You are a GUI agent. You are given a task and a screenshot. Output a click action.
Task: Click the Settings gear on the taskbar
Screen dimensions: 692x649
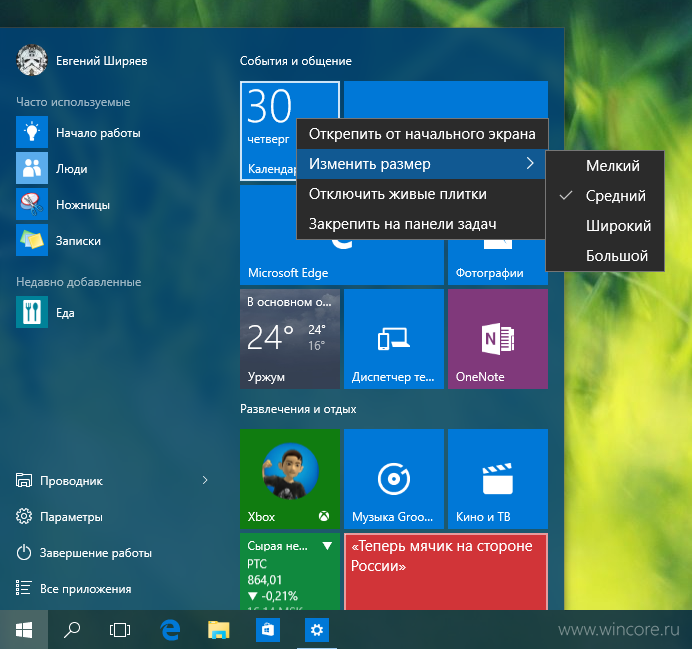pos(317,630)
